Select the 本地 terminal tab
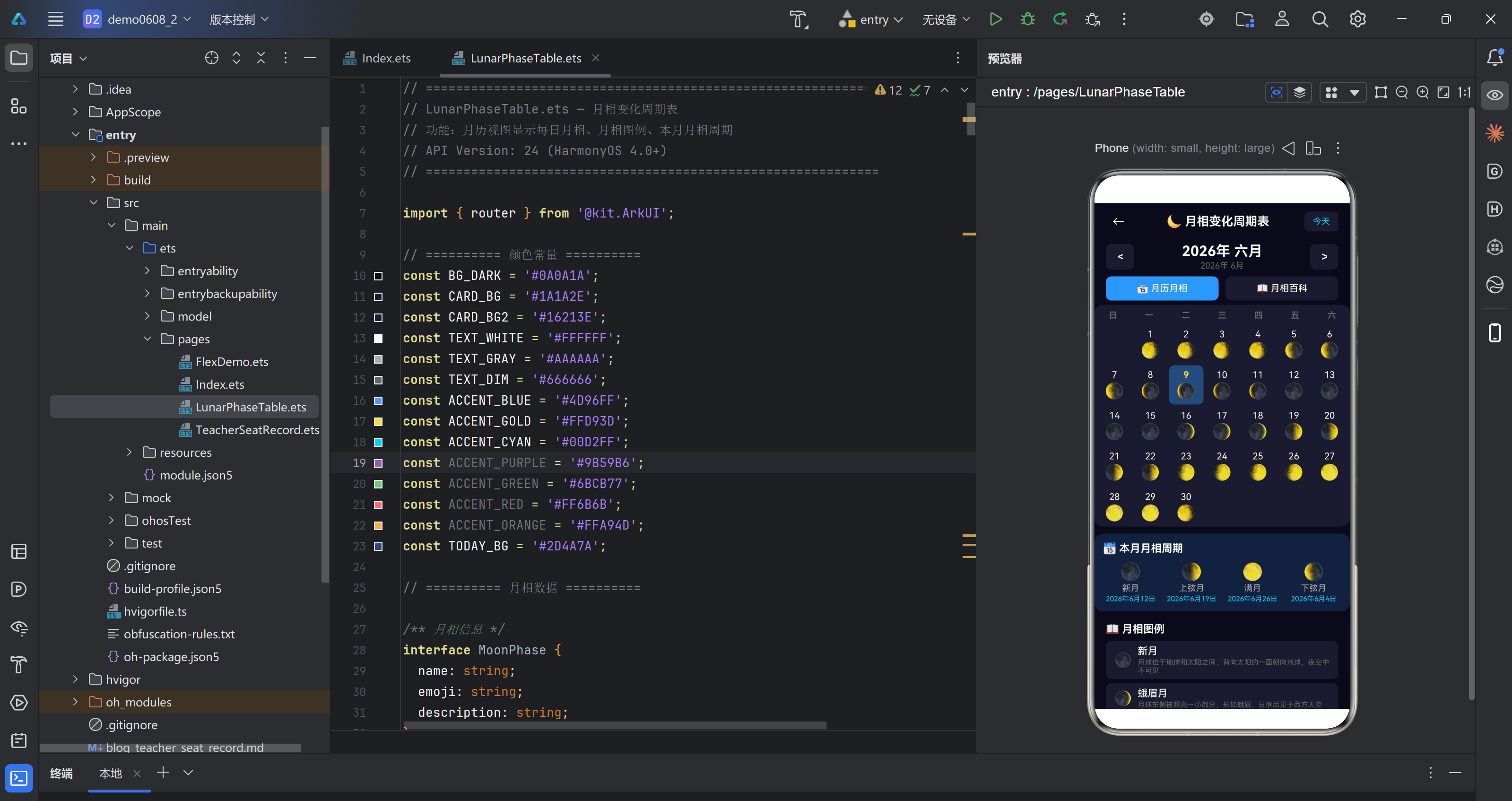This screenshot has height=801, width=1512. [110, 773]
